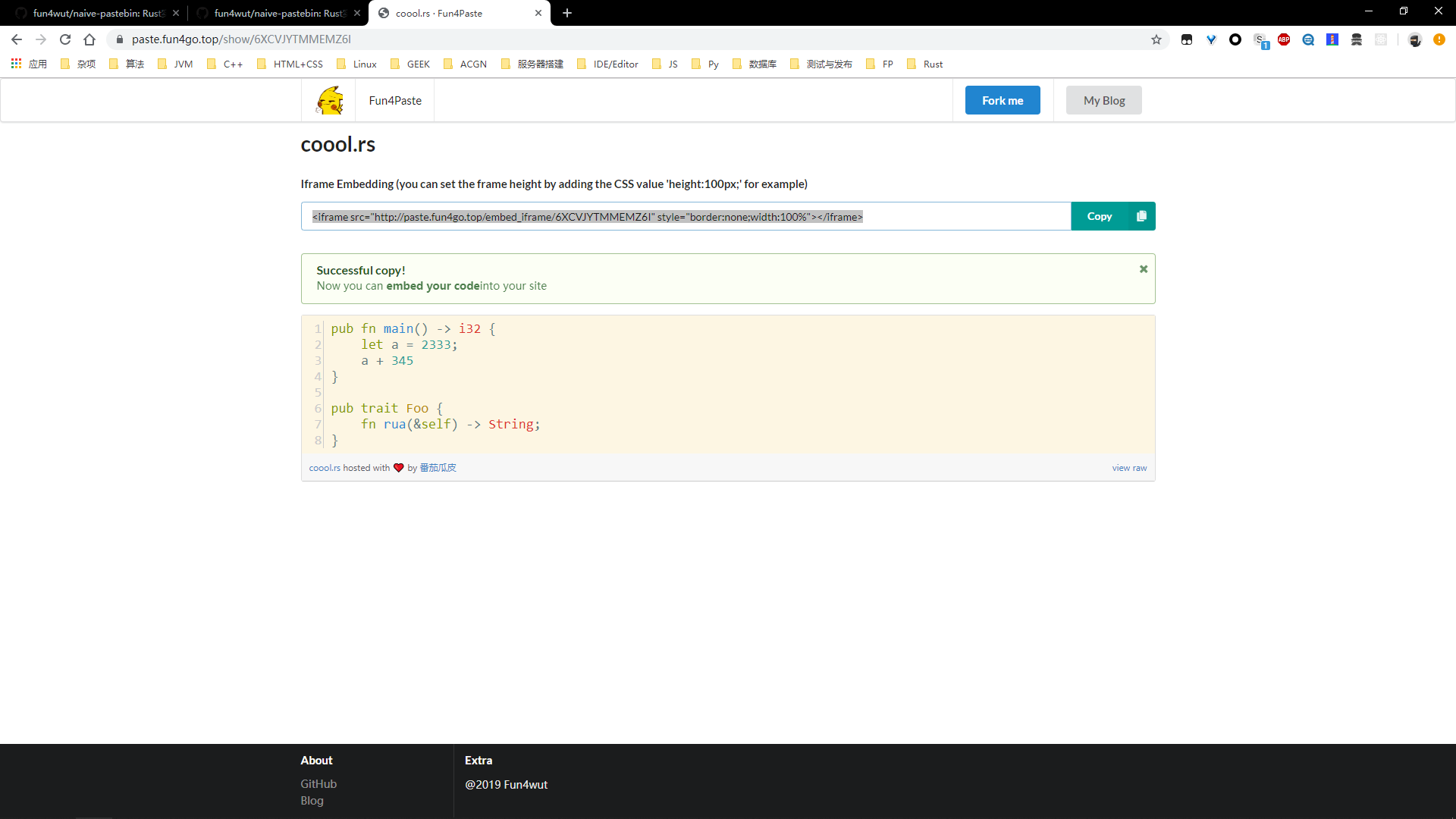Open the 服务器搭建 bookmark folder

[x=532, y=64]
